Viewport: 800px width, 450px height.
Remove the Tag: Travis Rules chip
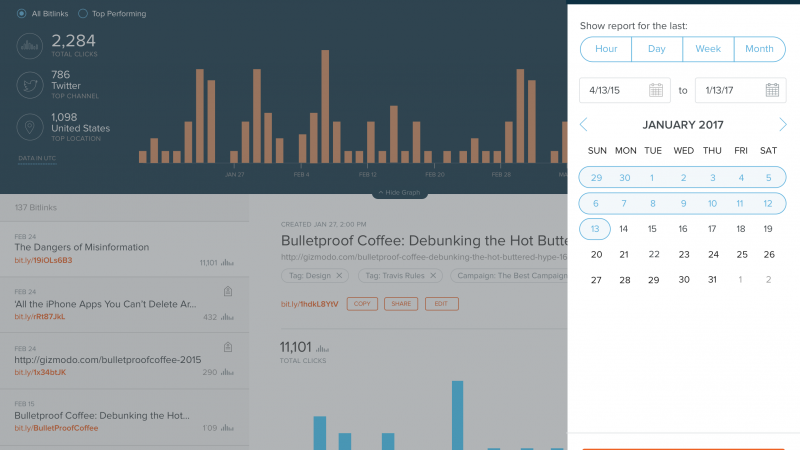[433, 276]
